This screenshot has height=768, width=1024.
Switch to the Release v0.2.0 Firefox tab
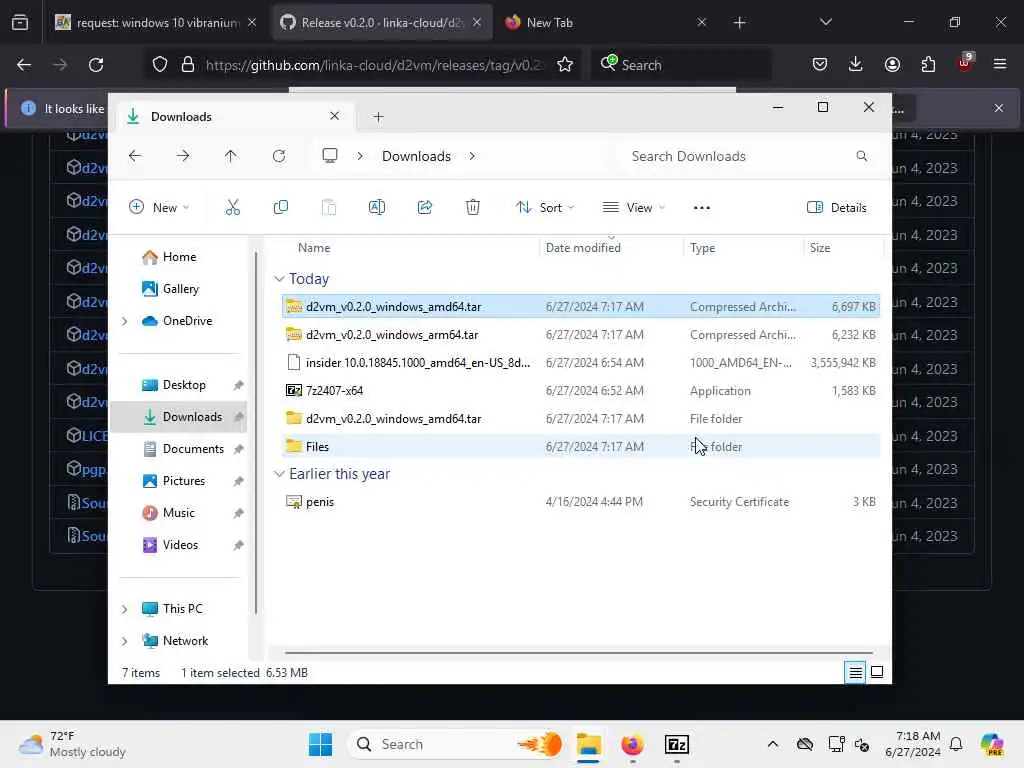coord(381,22)
